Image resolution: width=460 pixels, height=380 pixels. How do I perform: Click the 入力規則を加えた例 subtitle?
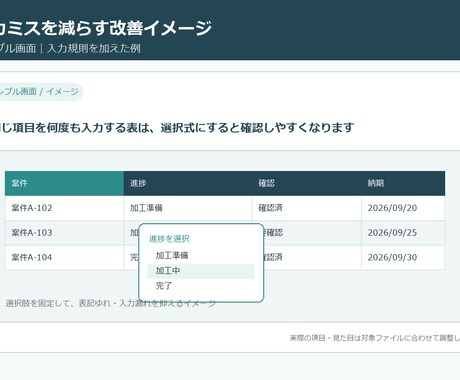(x=94, y=48)
